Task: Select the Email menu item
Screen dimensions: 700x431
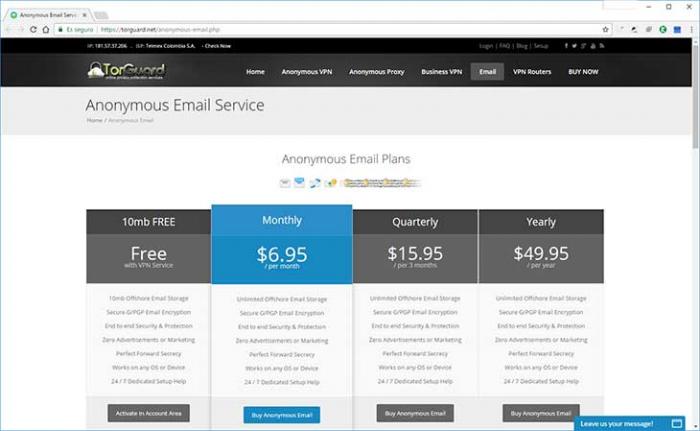Action: point(488,71)
